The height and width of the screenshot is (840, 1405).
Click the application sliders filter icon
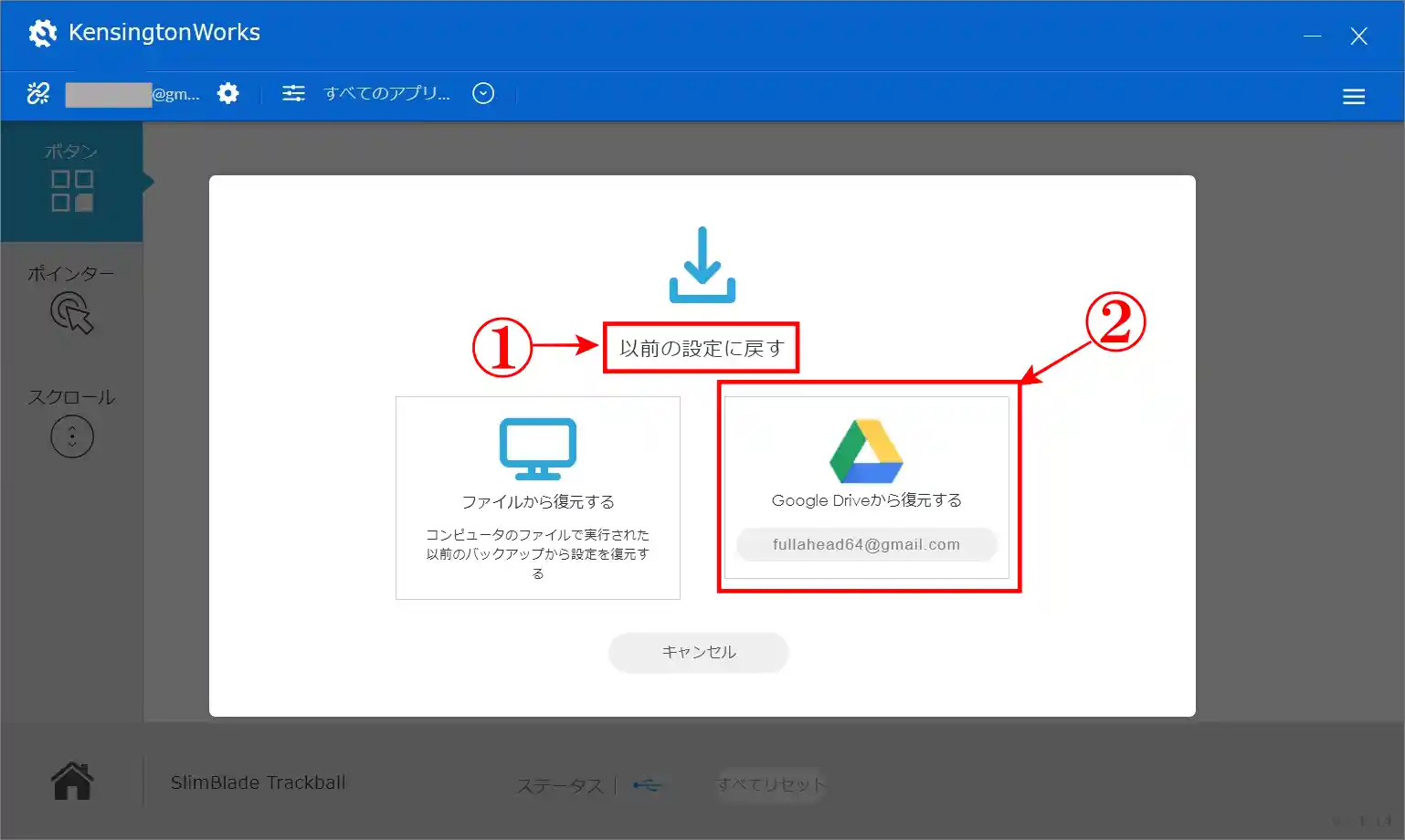click(293, 93)
